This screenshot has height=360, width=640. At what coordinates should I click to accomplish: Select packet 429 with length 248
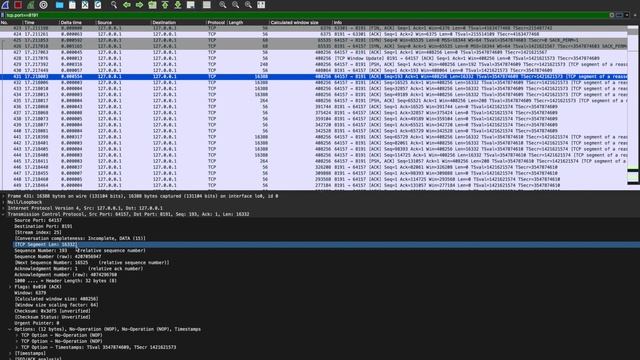[x=313, y=64]
